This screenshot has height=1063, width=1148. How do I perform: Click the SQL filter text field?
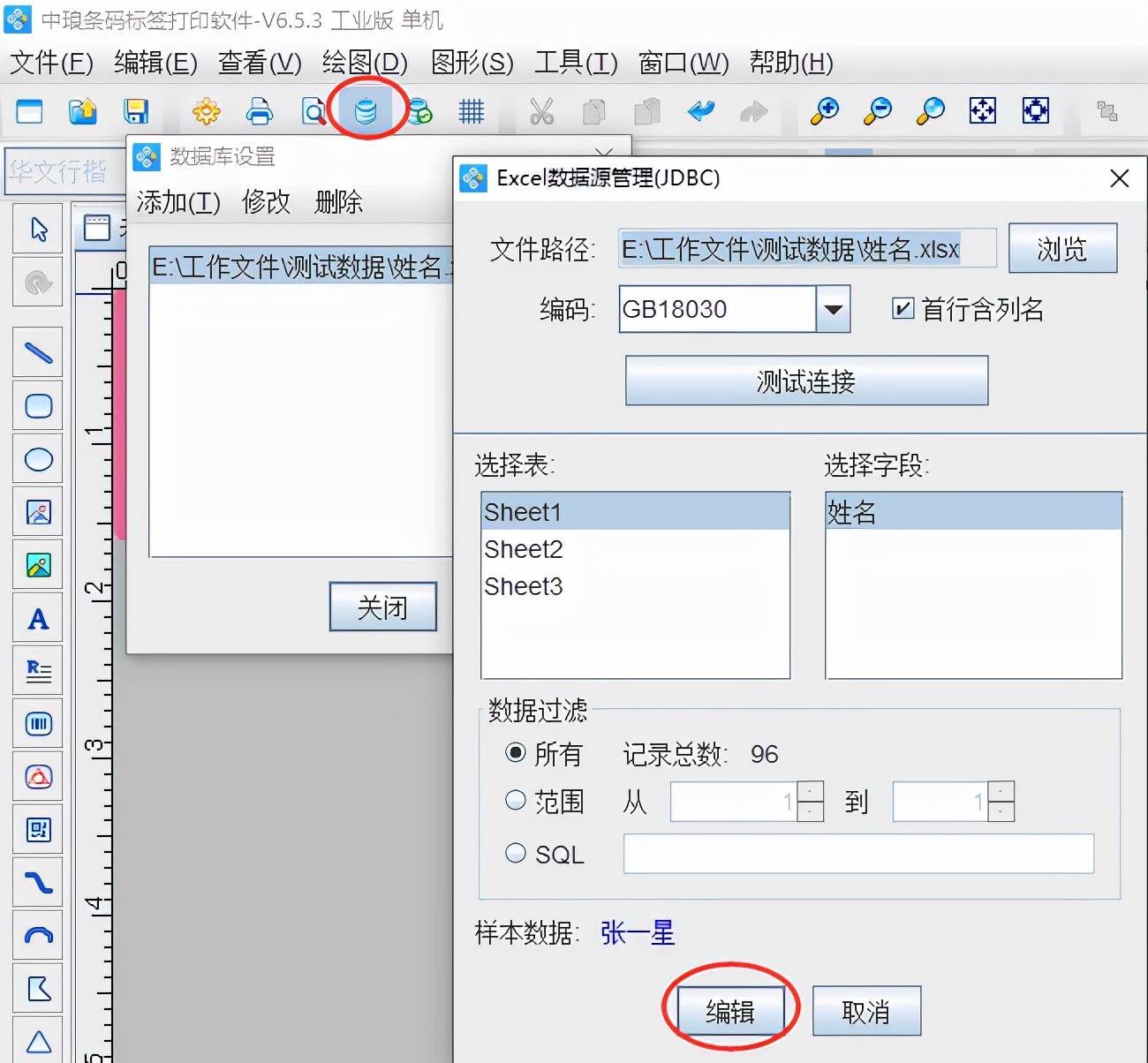click(x=858, y=854)
